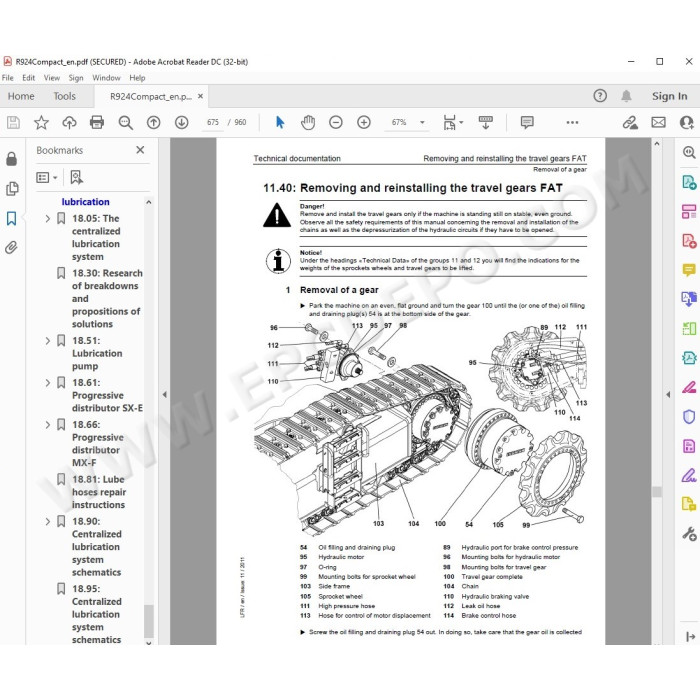The image size is (700, 700).
Task: Open the page fit options icon
Action: coord(452,122)
